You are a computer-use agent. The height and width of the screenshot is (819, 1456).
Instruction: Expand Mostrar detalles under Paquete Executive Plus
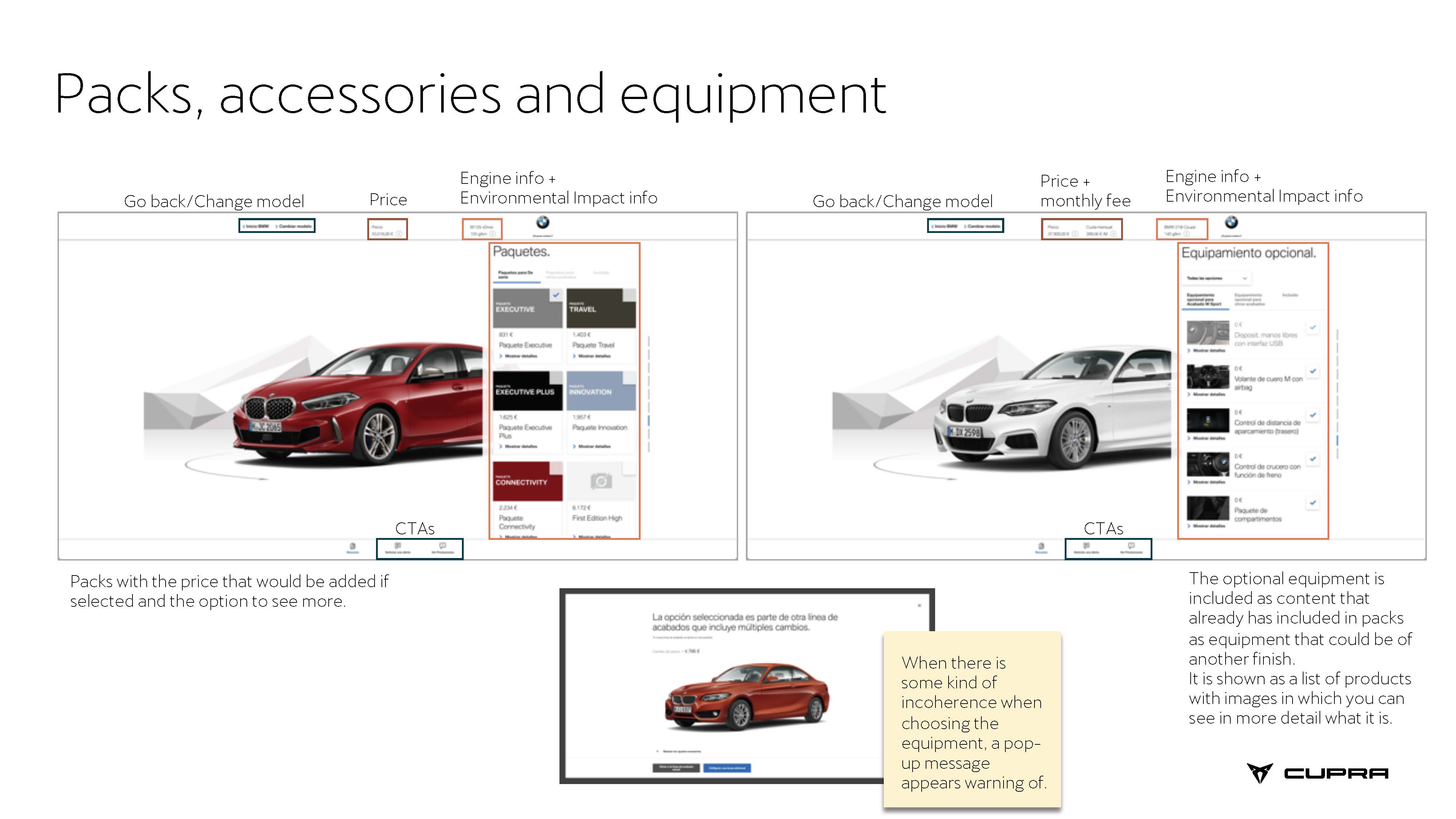point(518,447)
